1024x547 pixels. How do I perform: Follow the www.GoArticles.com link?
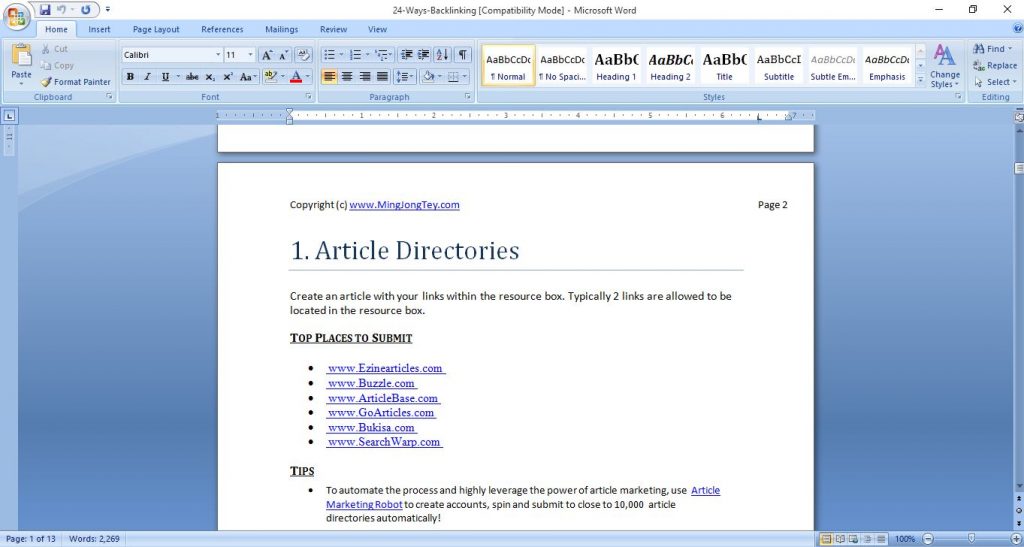[381, 413]
